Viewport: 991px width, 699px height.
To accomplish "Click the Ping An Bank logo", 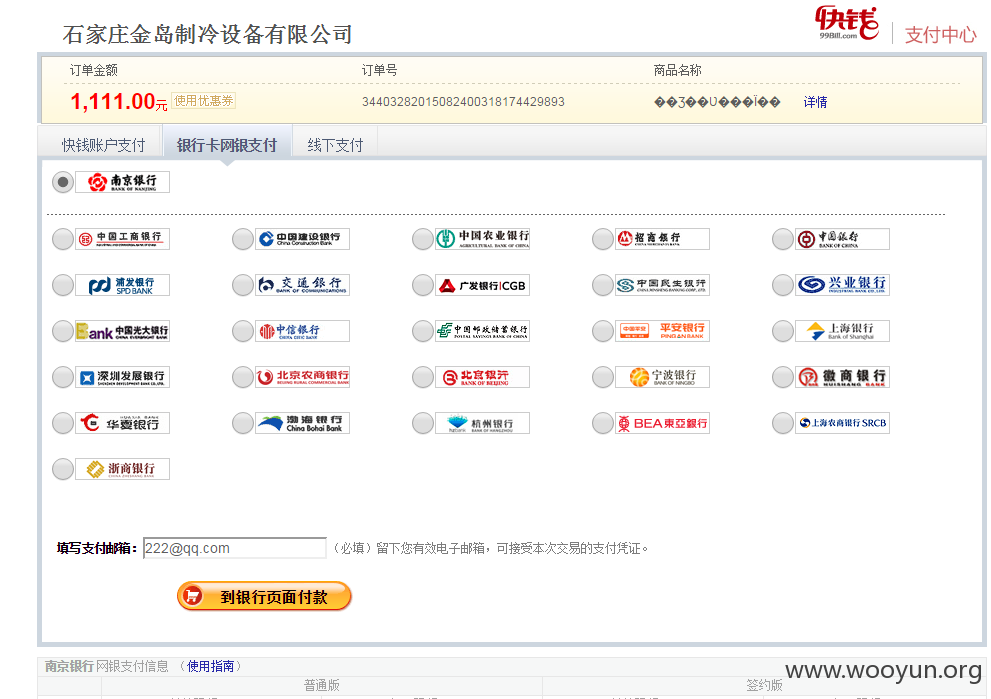I will [x=662, y=331].
